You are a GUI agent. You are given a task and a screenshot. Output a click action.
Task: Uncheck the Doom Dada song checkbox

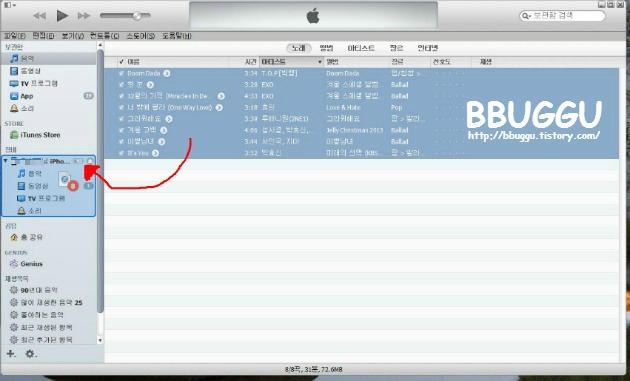tap(121, 74)
